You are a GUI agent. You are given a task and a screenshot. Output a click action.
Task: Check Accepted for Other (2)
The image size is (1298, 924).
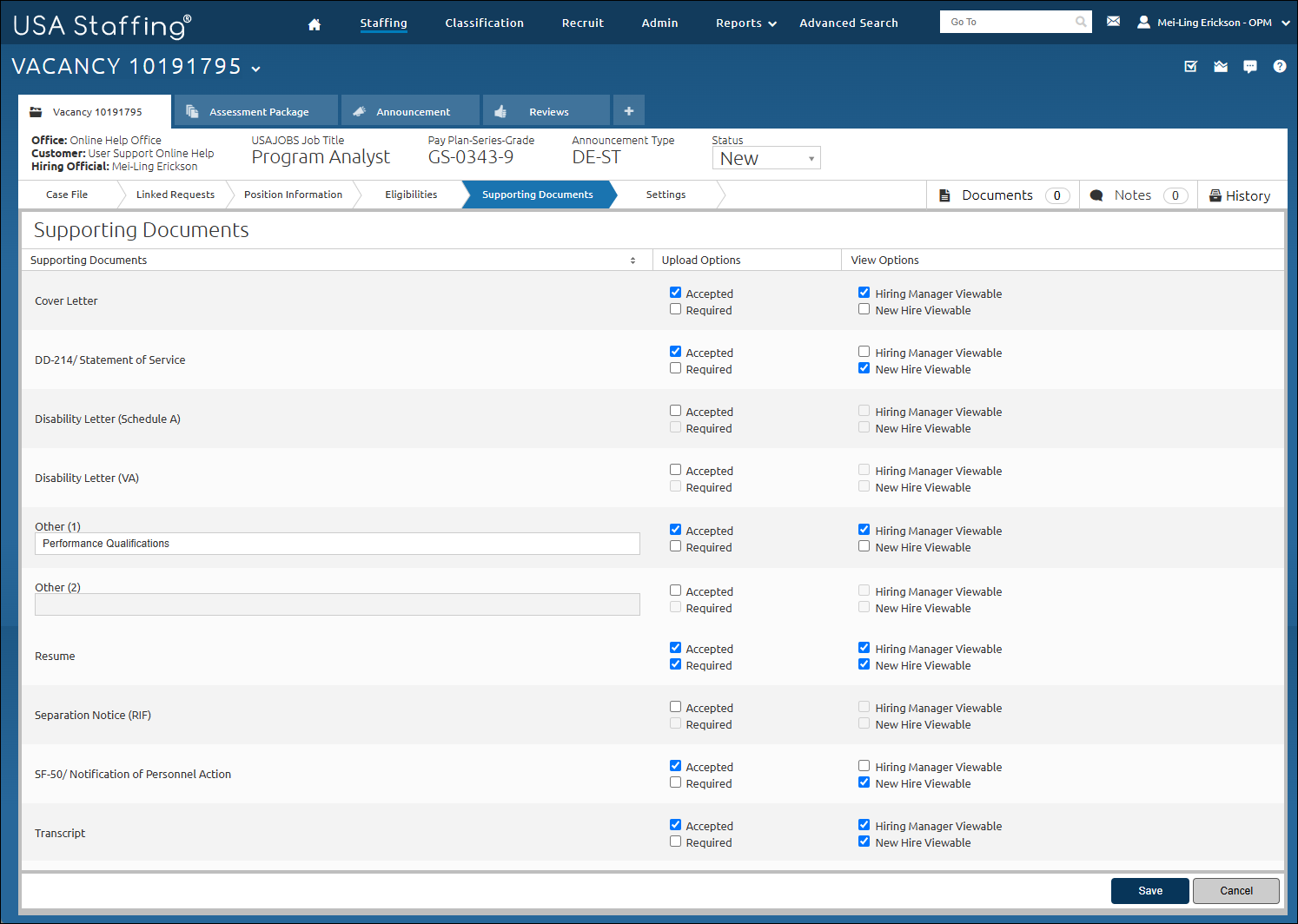click(x=675, y=591)
